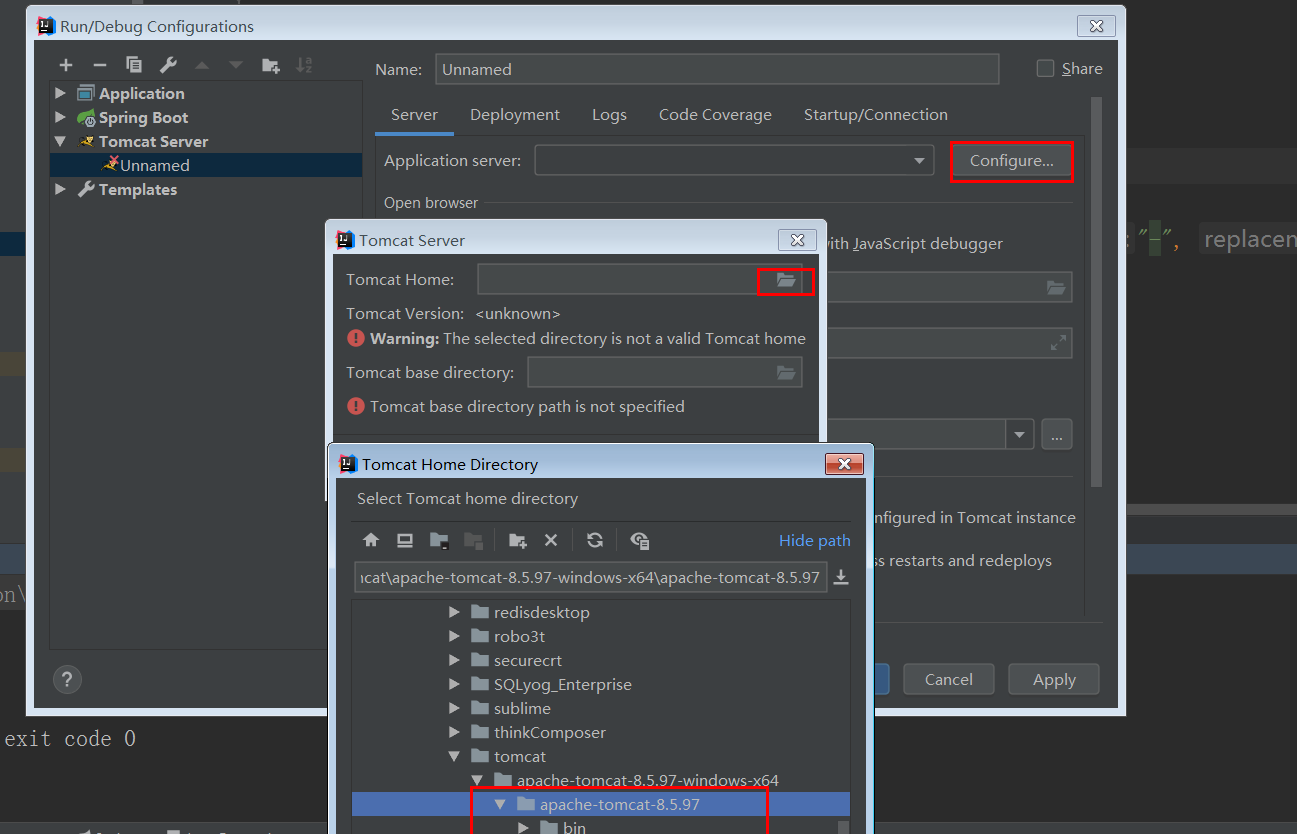Jump to desktop directory in chooser

tap(405, 540)
